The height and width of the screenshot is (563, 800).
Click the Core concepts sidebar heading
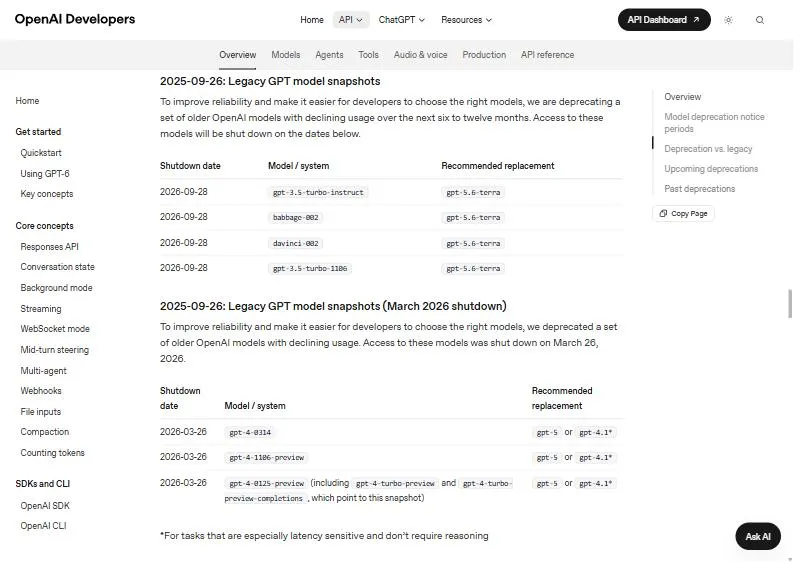point(44,226)
